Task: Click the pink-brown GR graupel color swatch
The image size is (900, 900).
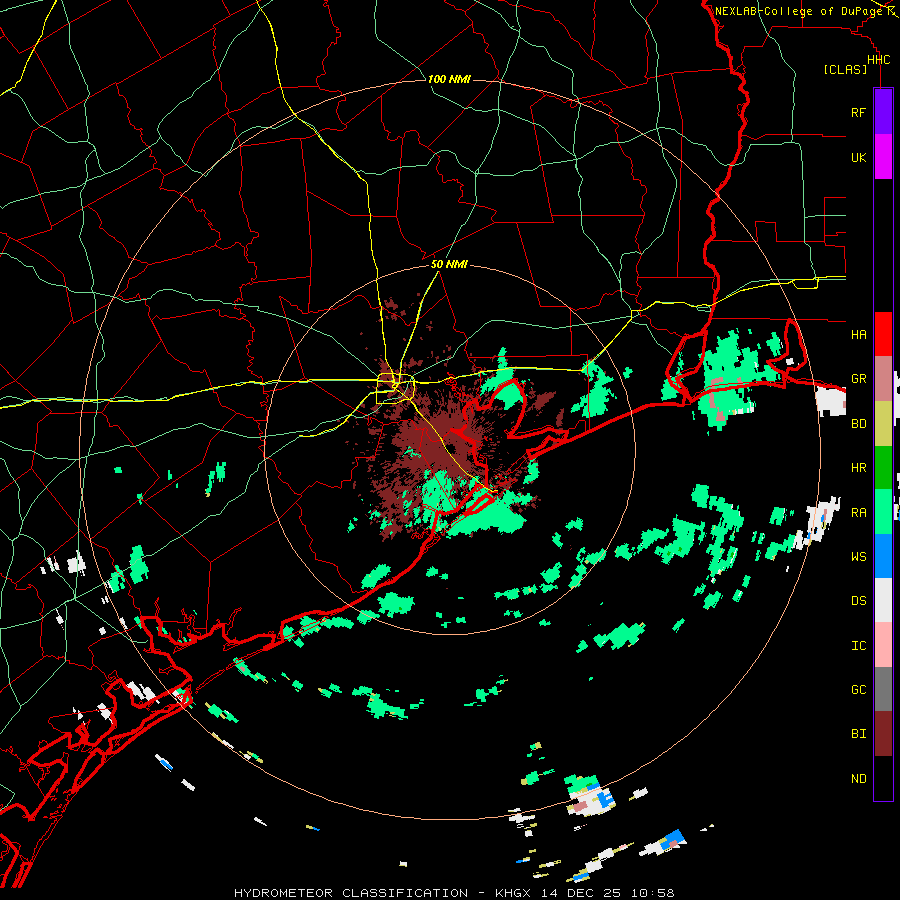Action: pos(883,379)
